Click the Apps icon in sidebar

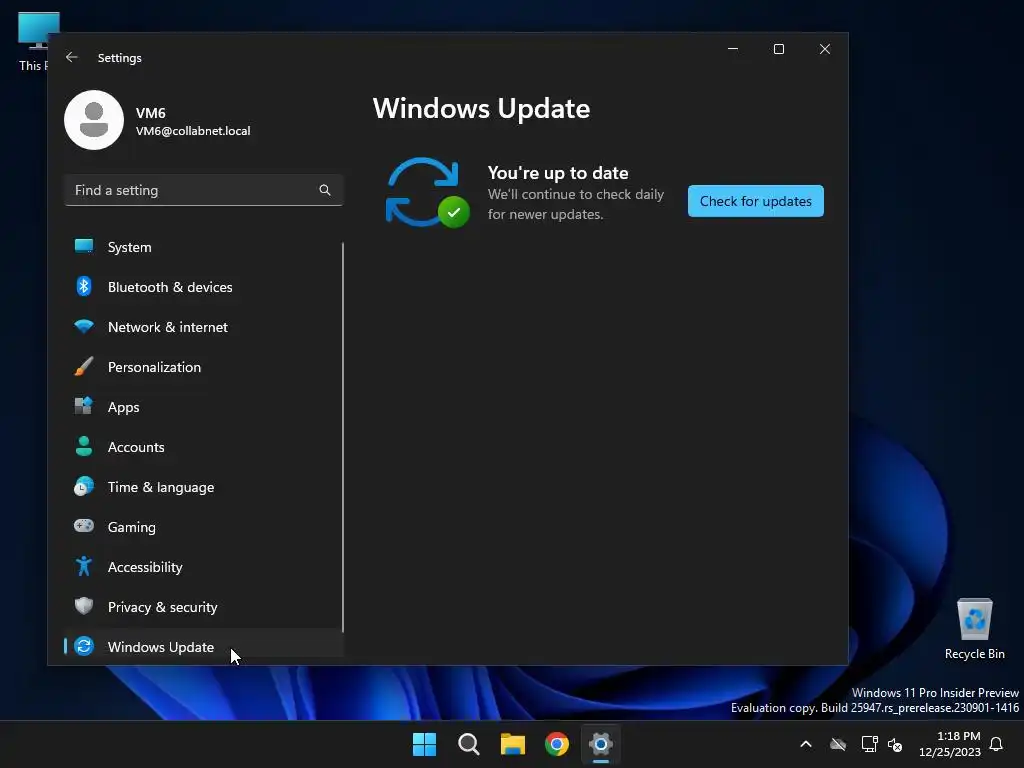click(x=84, y=406)
